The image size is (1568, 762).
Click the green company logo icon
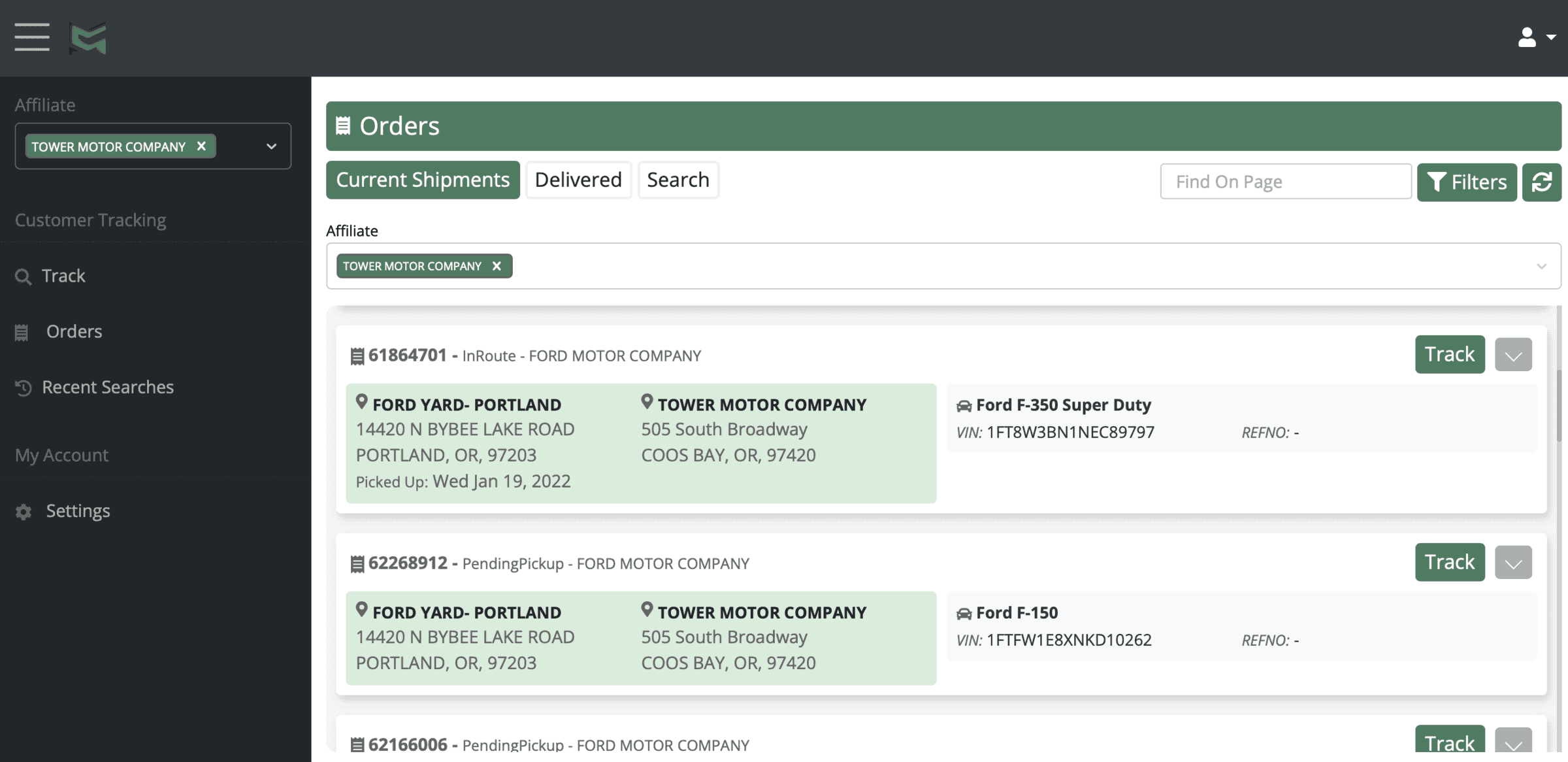coord(88,38)
